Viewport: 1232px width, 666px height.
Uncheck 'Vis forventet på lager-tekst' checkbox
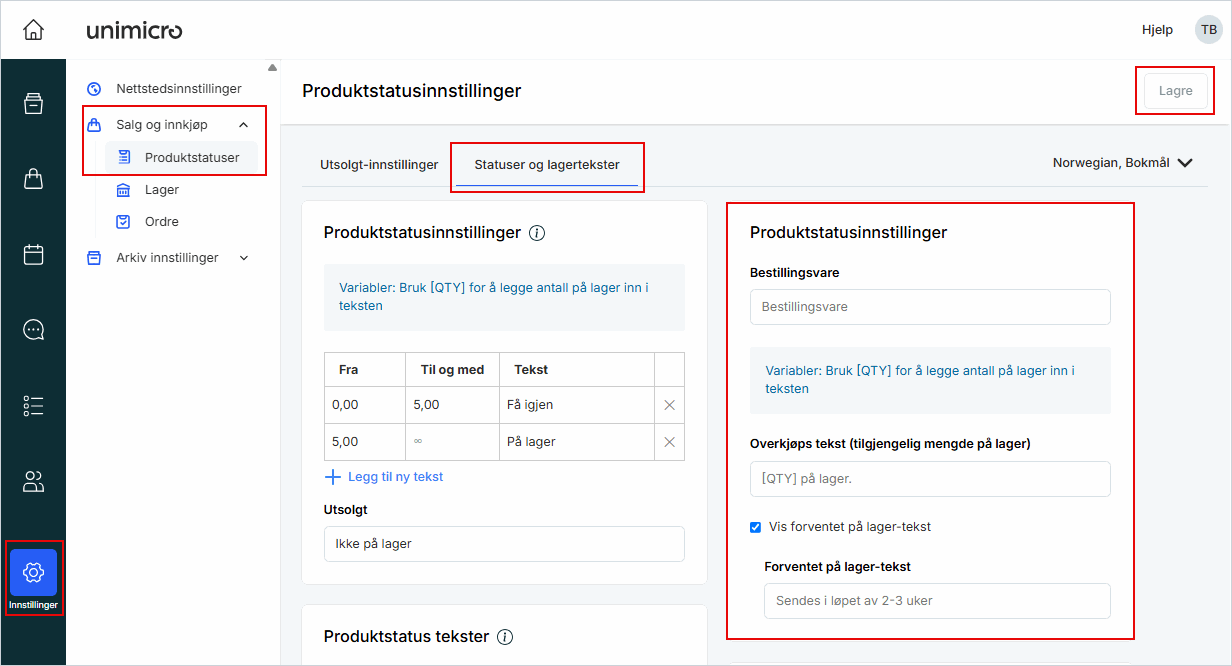(756, 527)
